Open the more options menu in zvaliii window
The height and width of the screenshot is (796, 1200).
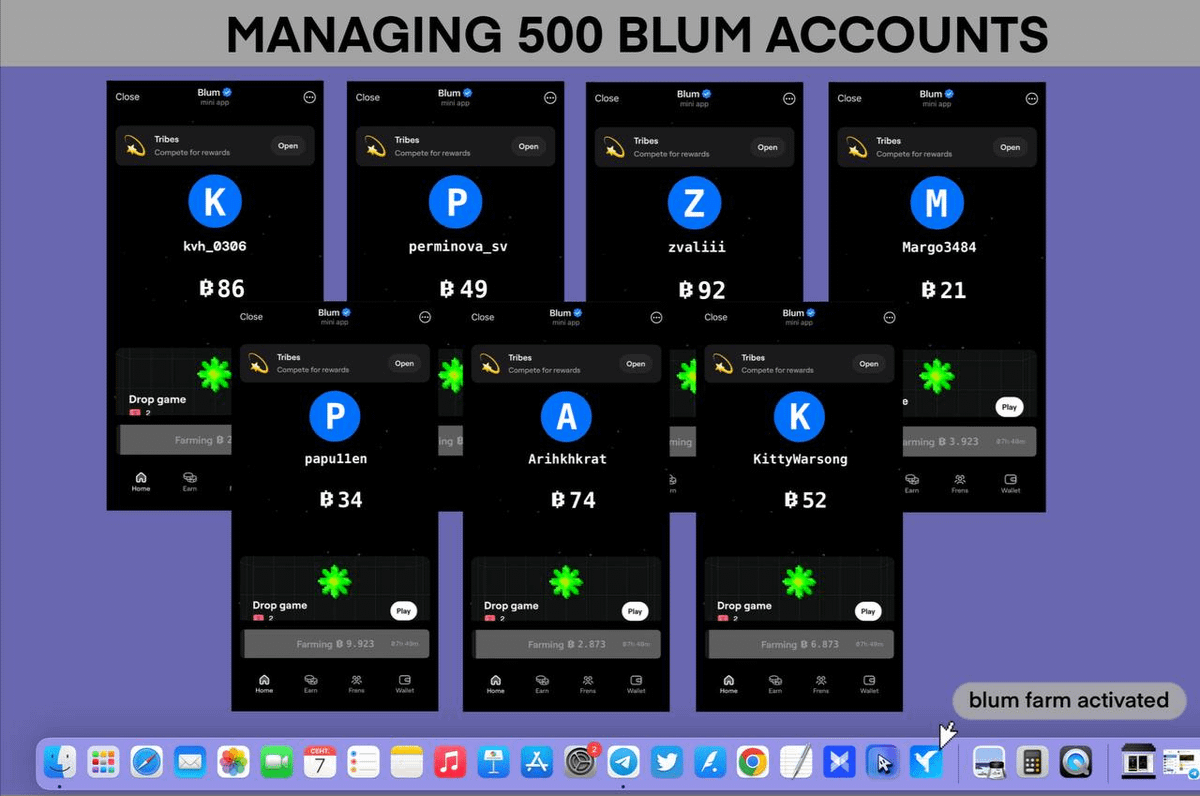[790, 98]
